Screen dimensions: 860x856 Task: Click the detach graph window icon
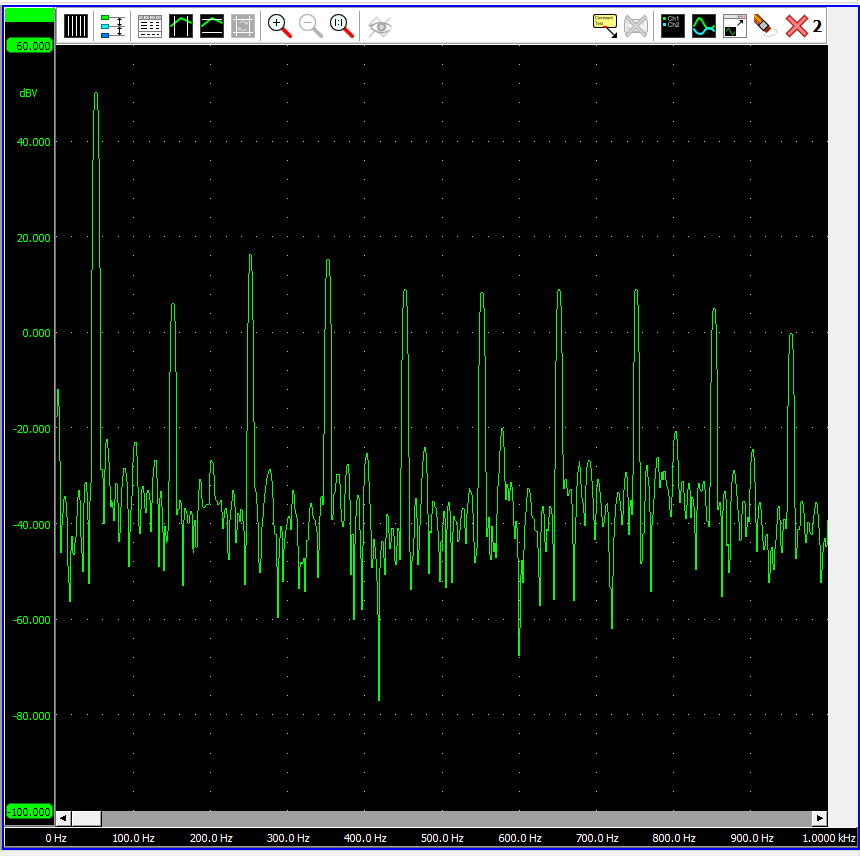[735, 26]
